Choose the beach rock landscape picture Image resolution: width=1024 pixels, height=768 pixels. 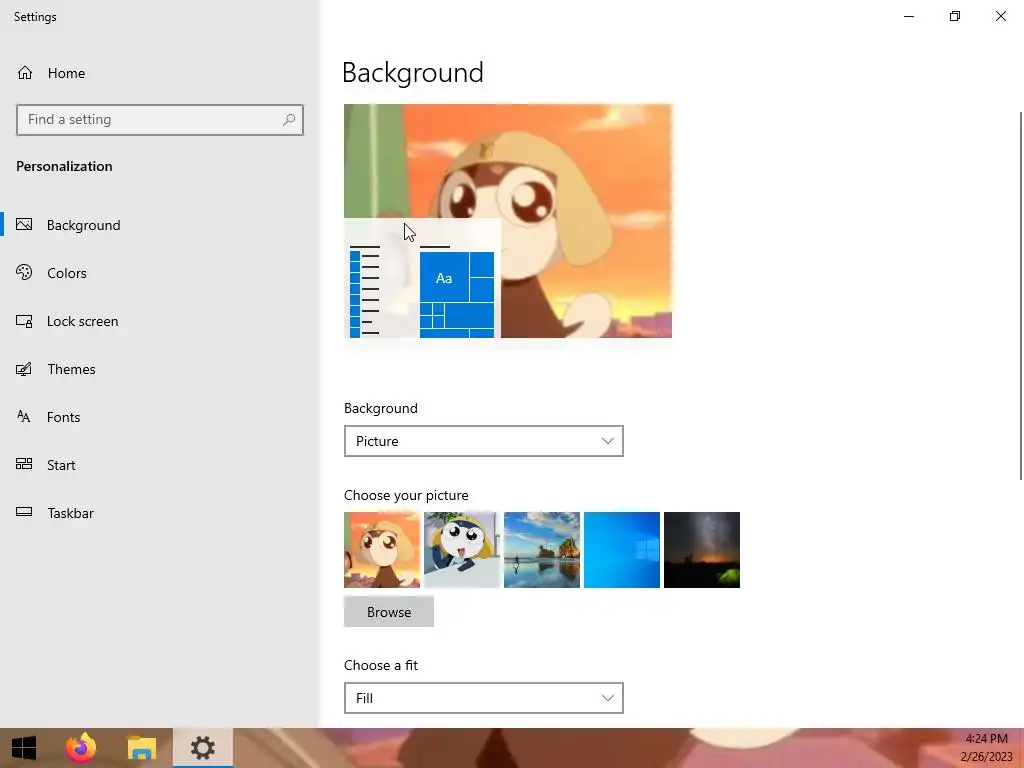coord(542,550)
